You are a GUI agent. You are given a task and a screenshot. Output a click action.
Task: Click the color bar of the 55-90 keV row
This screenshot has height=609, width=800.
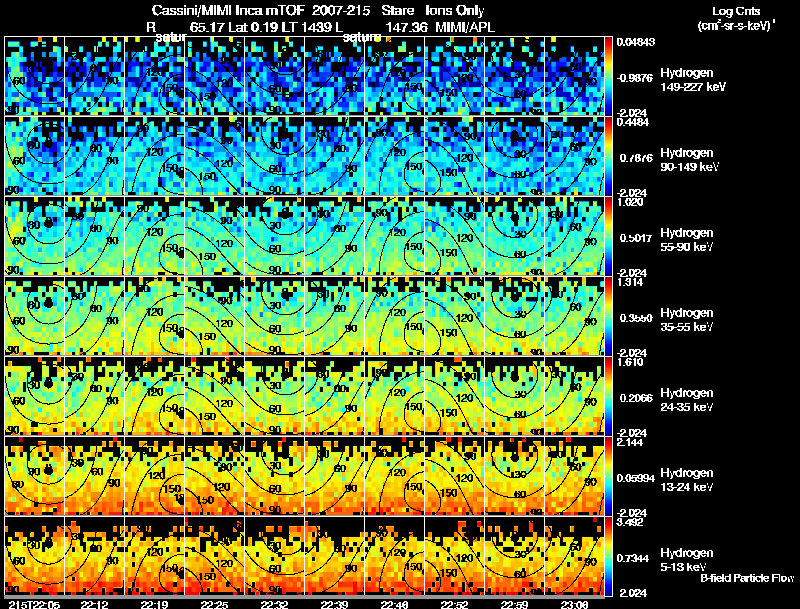[x=608, y=236]
